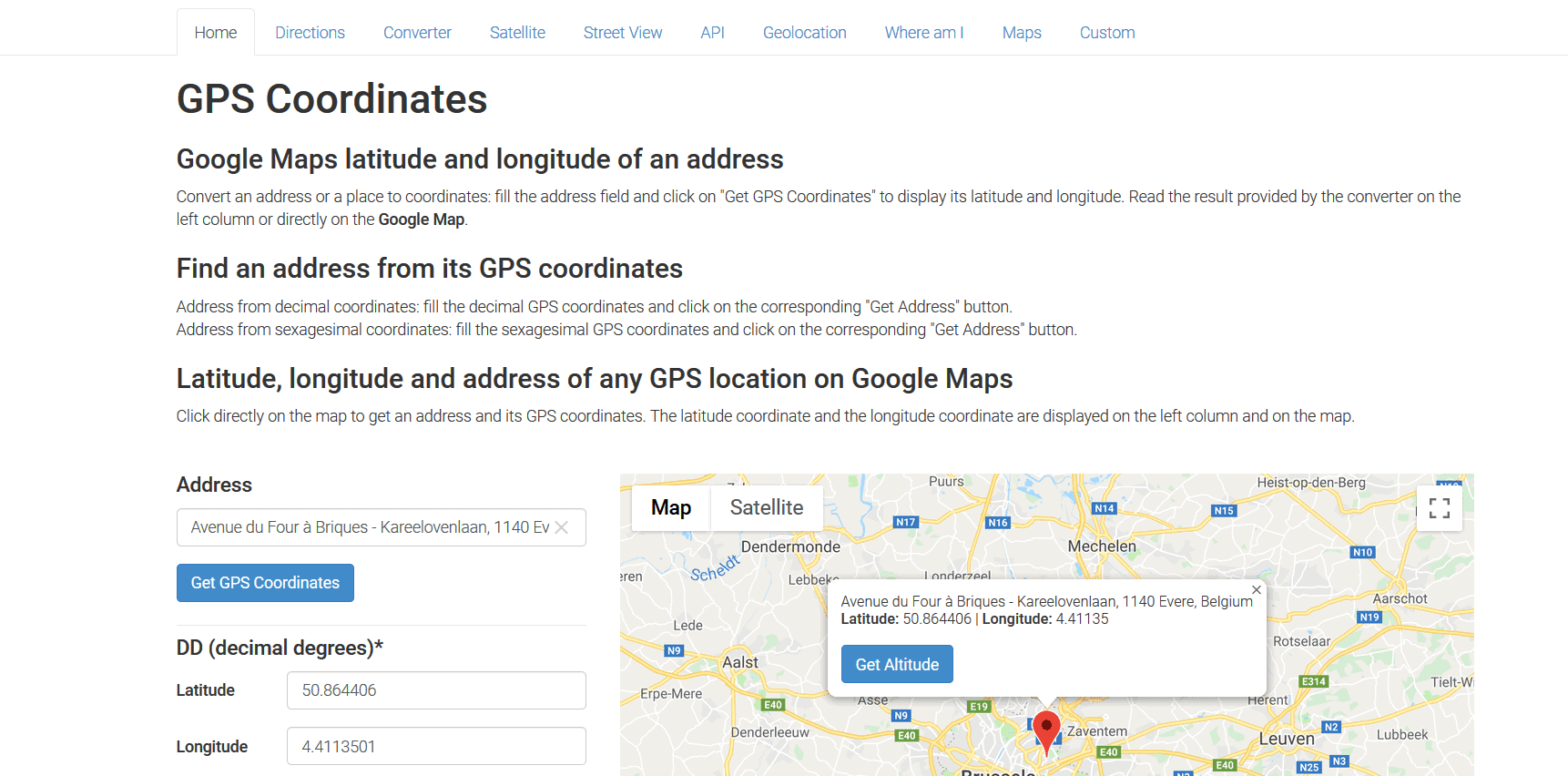The width and height of the screenshot is (1568, 776).
Task: Click the Get GPS Coordinates button
Action: (265, 583)
